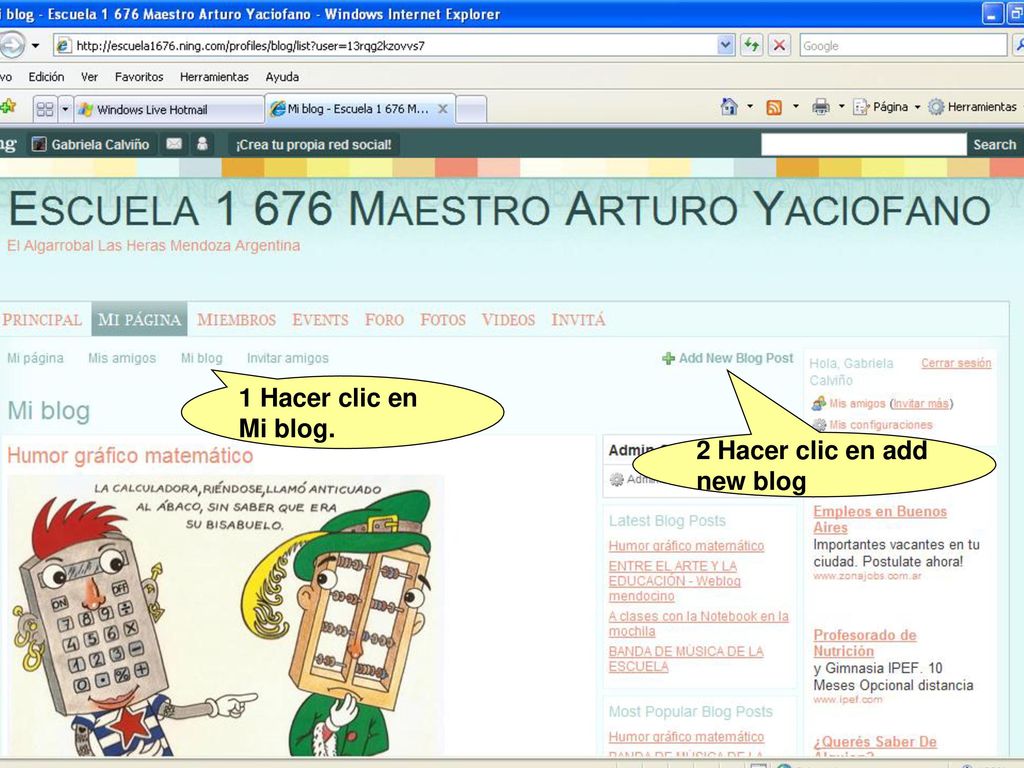Click the Ning friends person icon
Image resolution: width=1024 pixels, height=768 pixels.
[202, 144]
